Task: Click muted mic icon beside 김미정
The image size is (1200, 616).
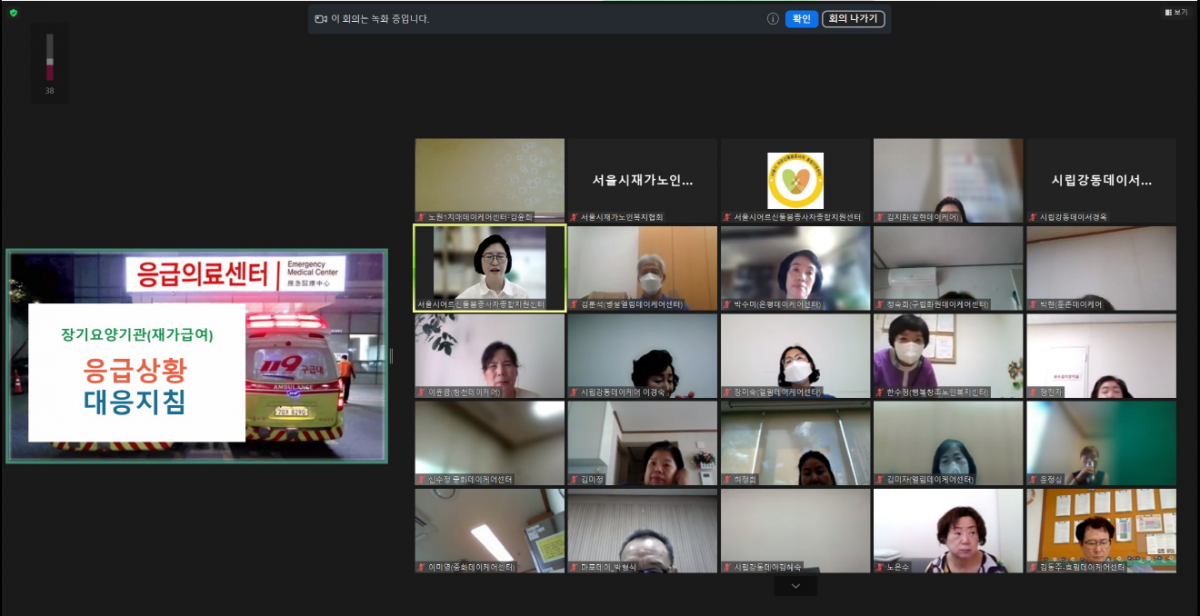Action: coord(574,480)
